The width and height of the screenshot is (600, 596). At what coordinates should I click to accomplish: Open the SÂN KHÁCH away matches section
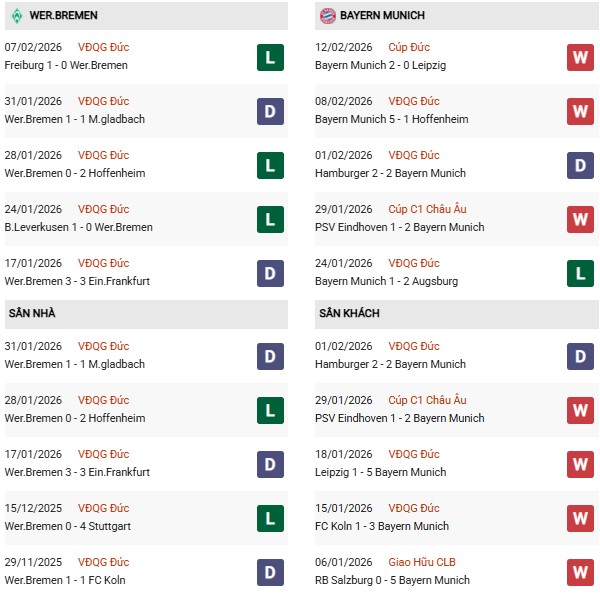click(347, 314)
